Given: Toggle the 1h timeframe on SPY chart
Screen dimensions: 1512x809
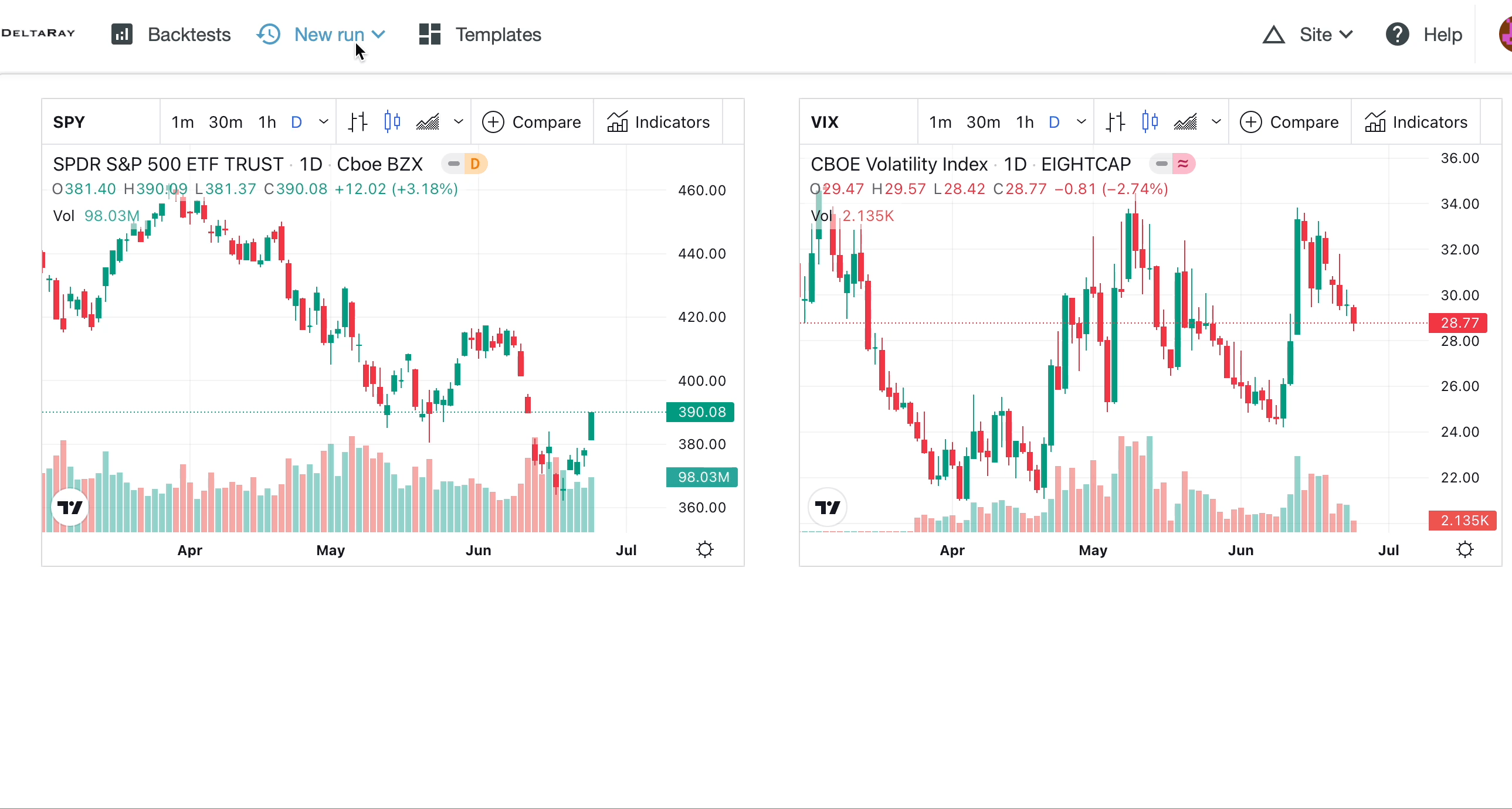Looking at the screenshot, I should 266,122.
